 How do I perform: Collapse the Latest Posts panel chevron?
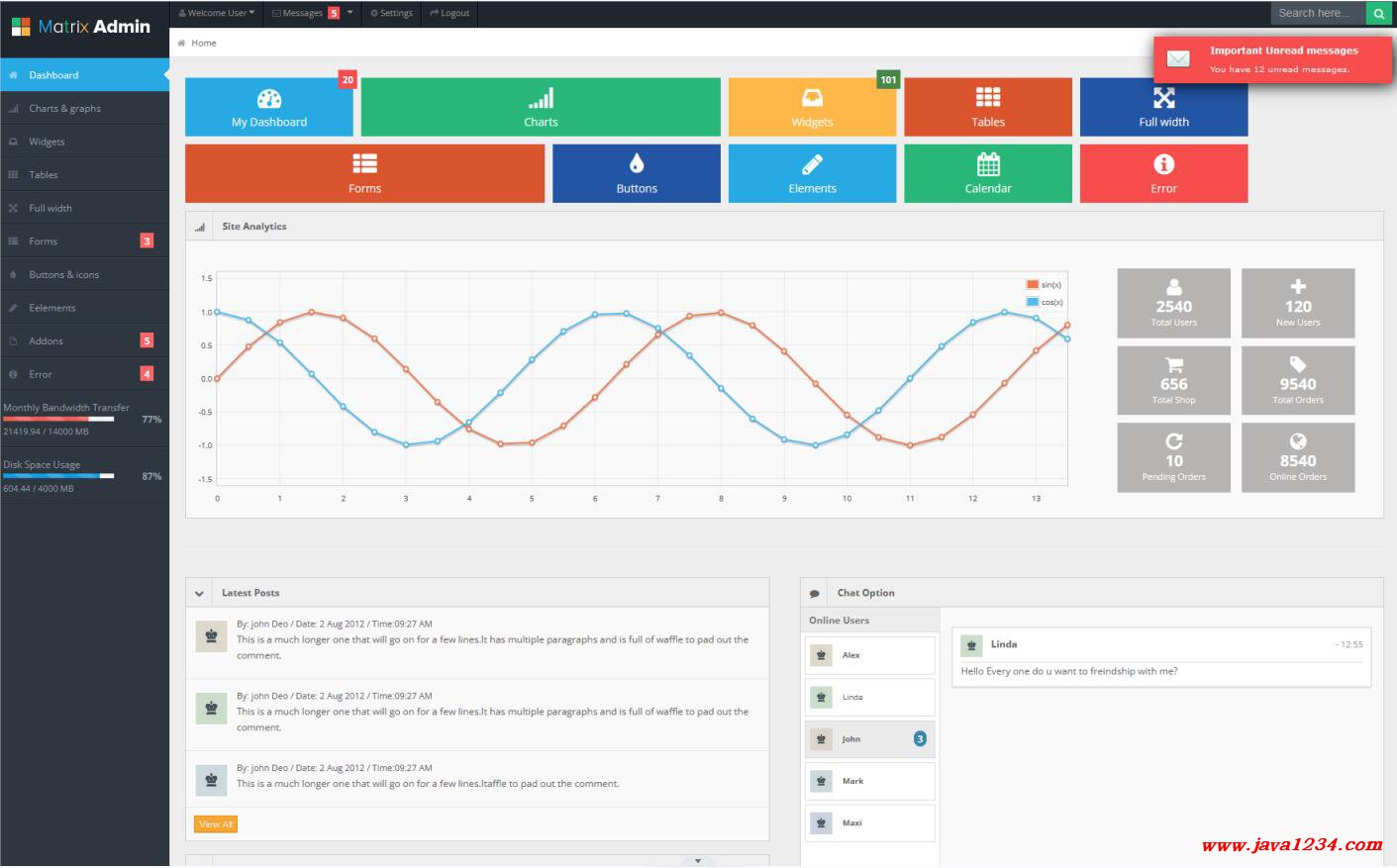point(199,594)
